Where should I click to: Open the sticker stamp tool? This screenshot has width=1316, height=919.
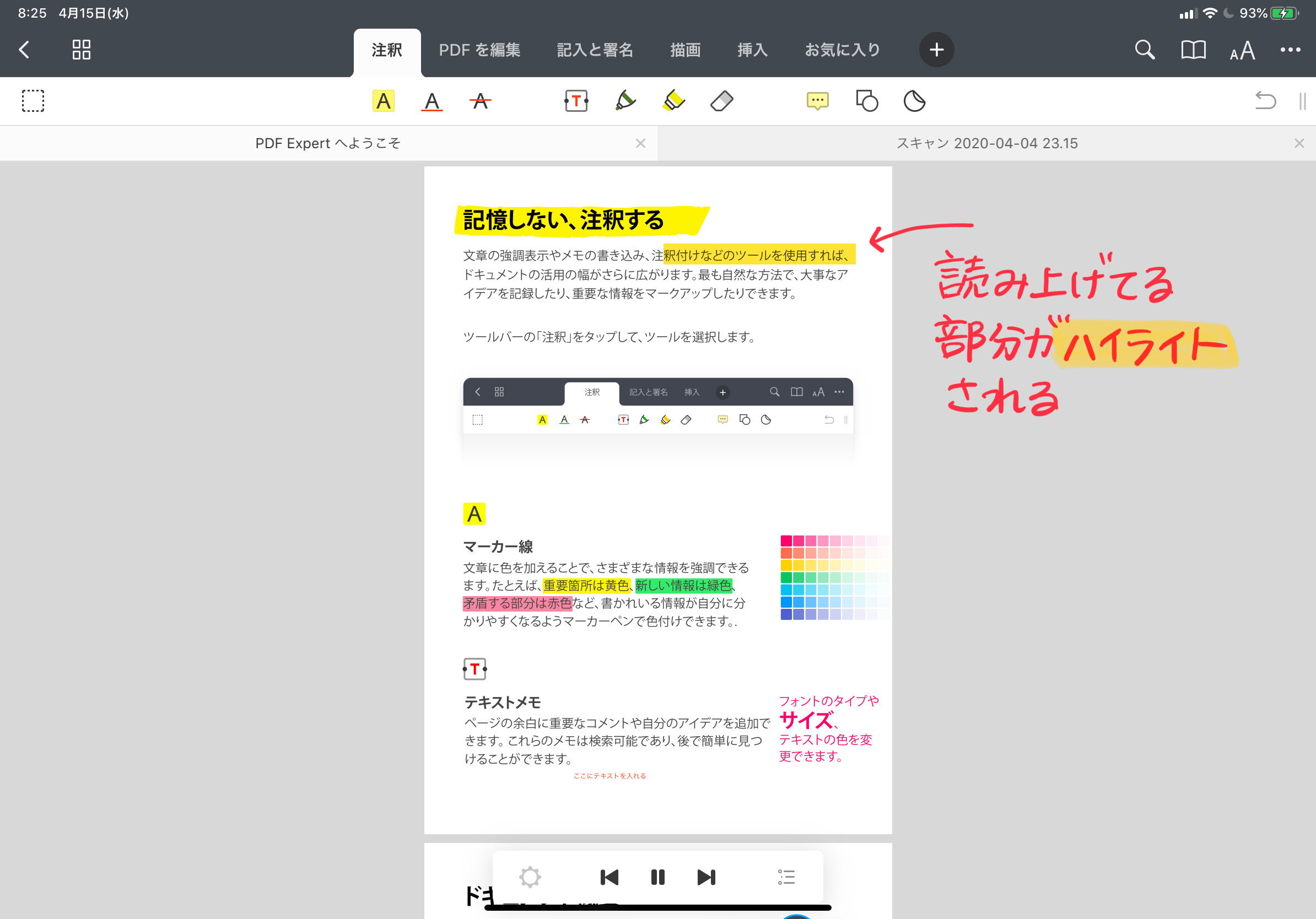(914, 101)
